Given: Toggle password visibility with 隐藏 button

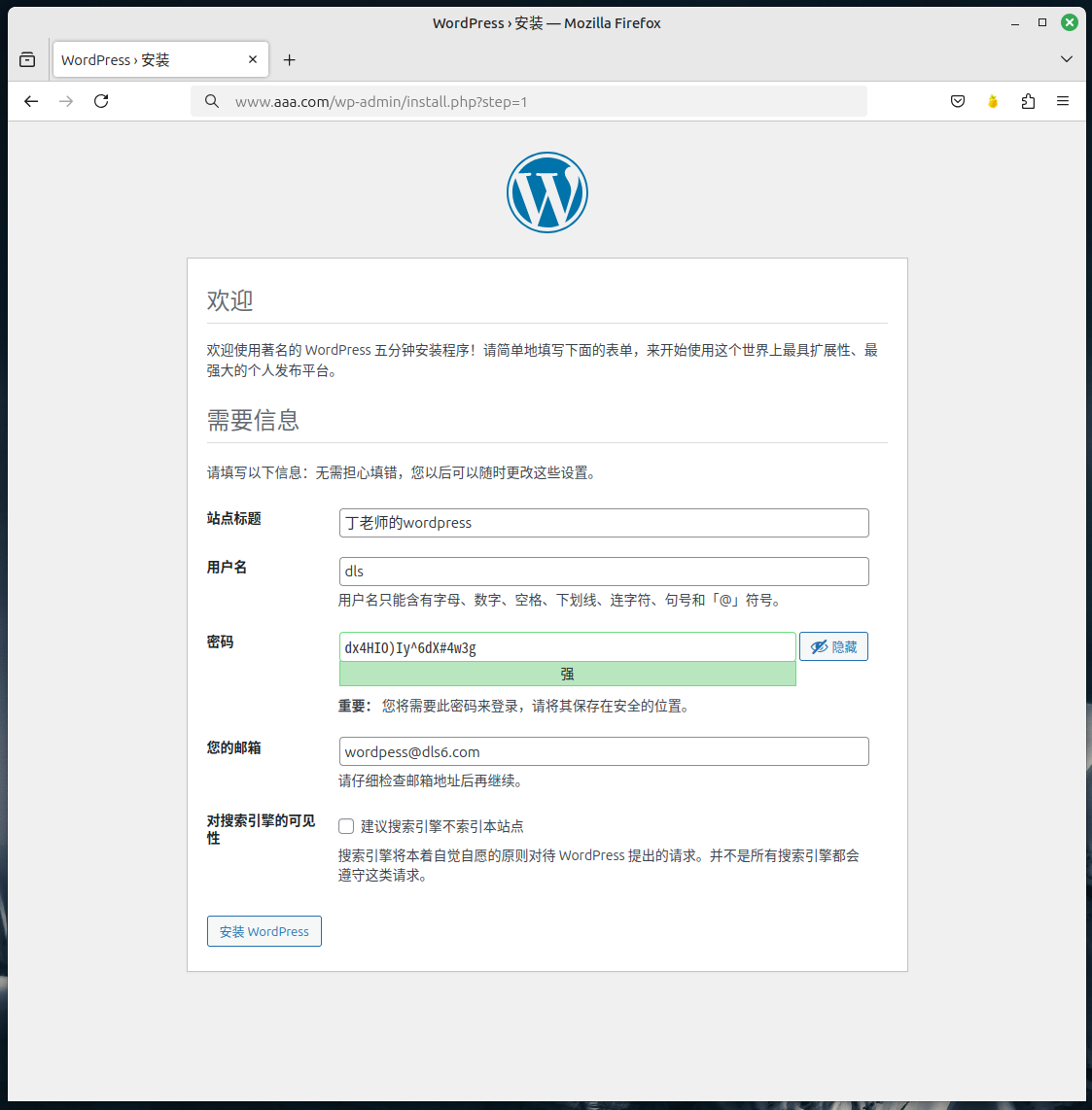Looking at the screenshot, I should pyautogui.click(x=833, y=646).
